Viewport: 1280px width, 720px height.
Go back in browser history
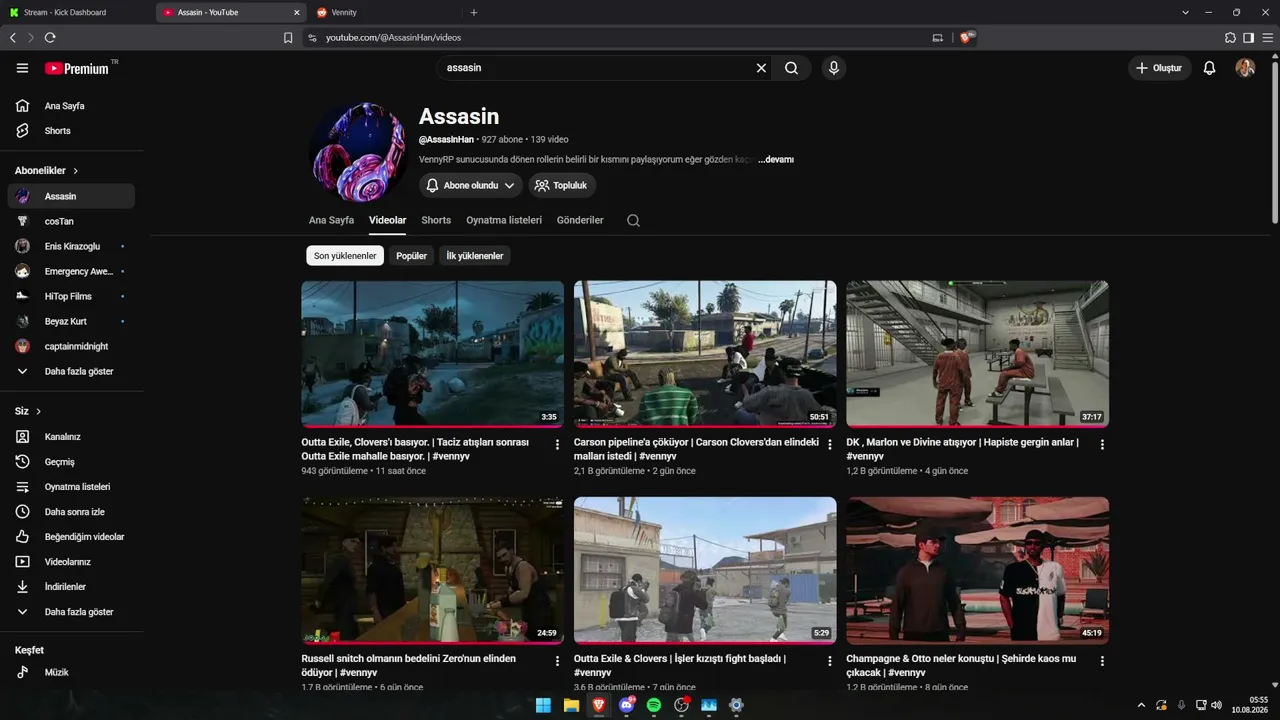point(13,37)
